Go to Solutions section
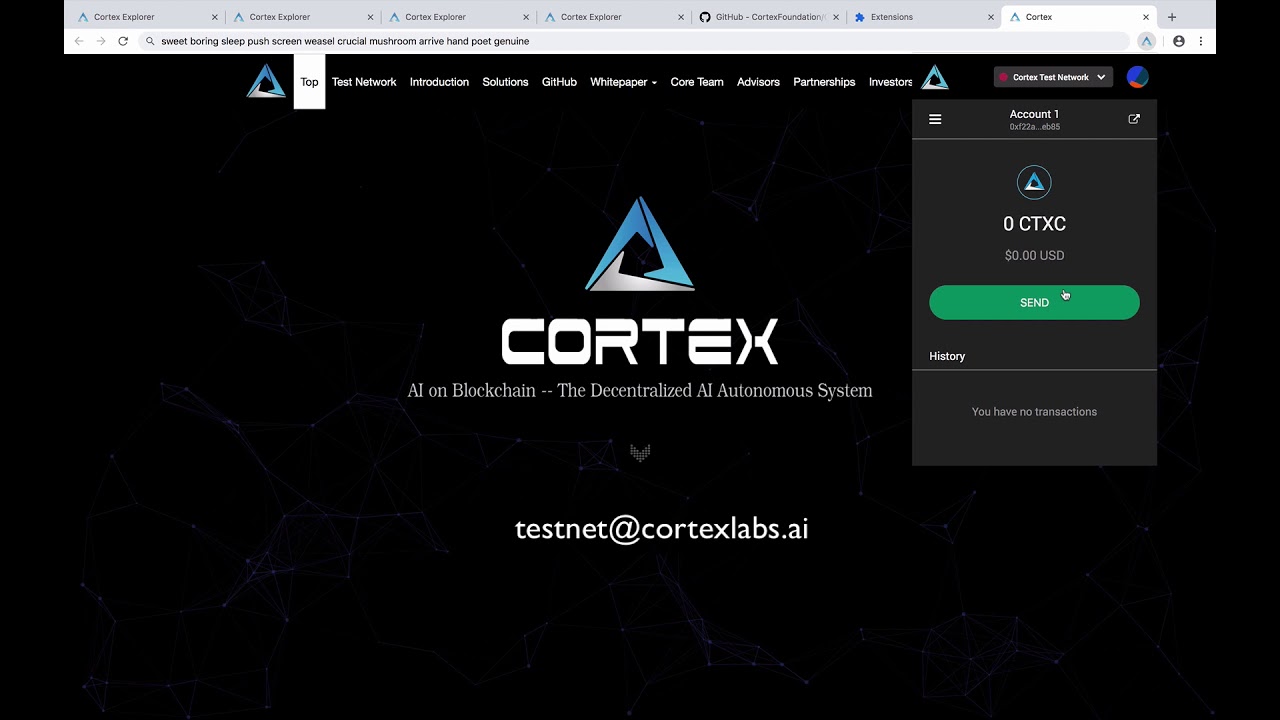Image resolution: width=1280 pixels, height=720 pixels. [505, 82]
